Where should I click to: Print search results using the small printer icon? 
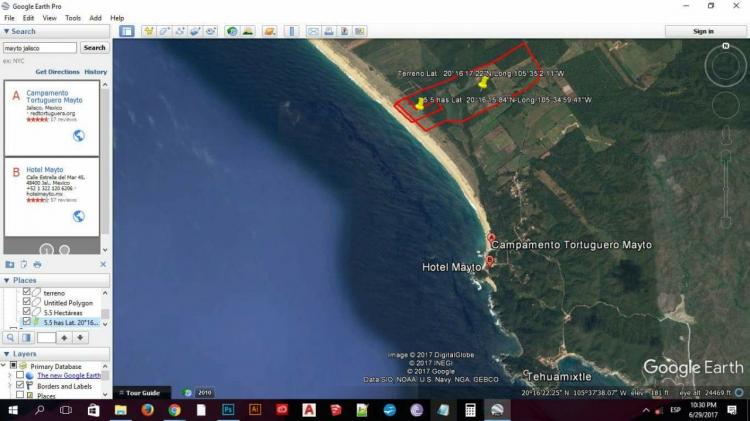click(37, 265)
